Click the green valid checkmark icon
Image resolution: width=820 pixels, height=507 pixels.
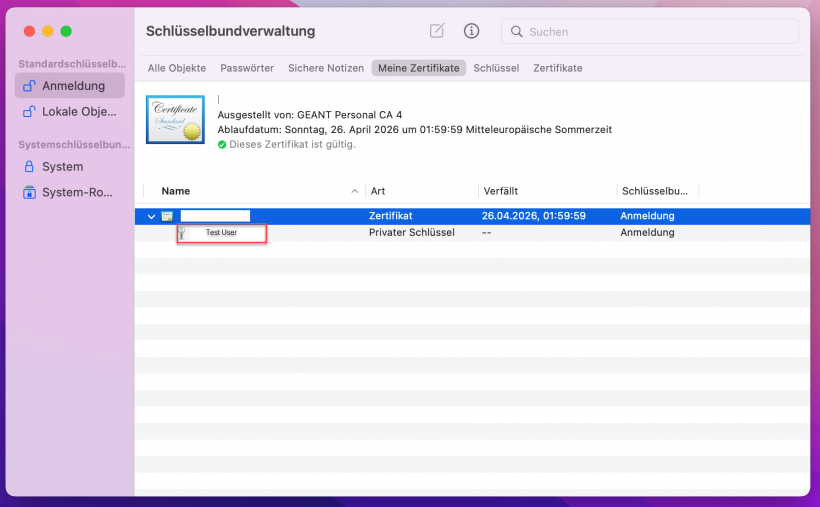(x=222, y=144)
